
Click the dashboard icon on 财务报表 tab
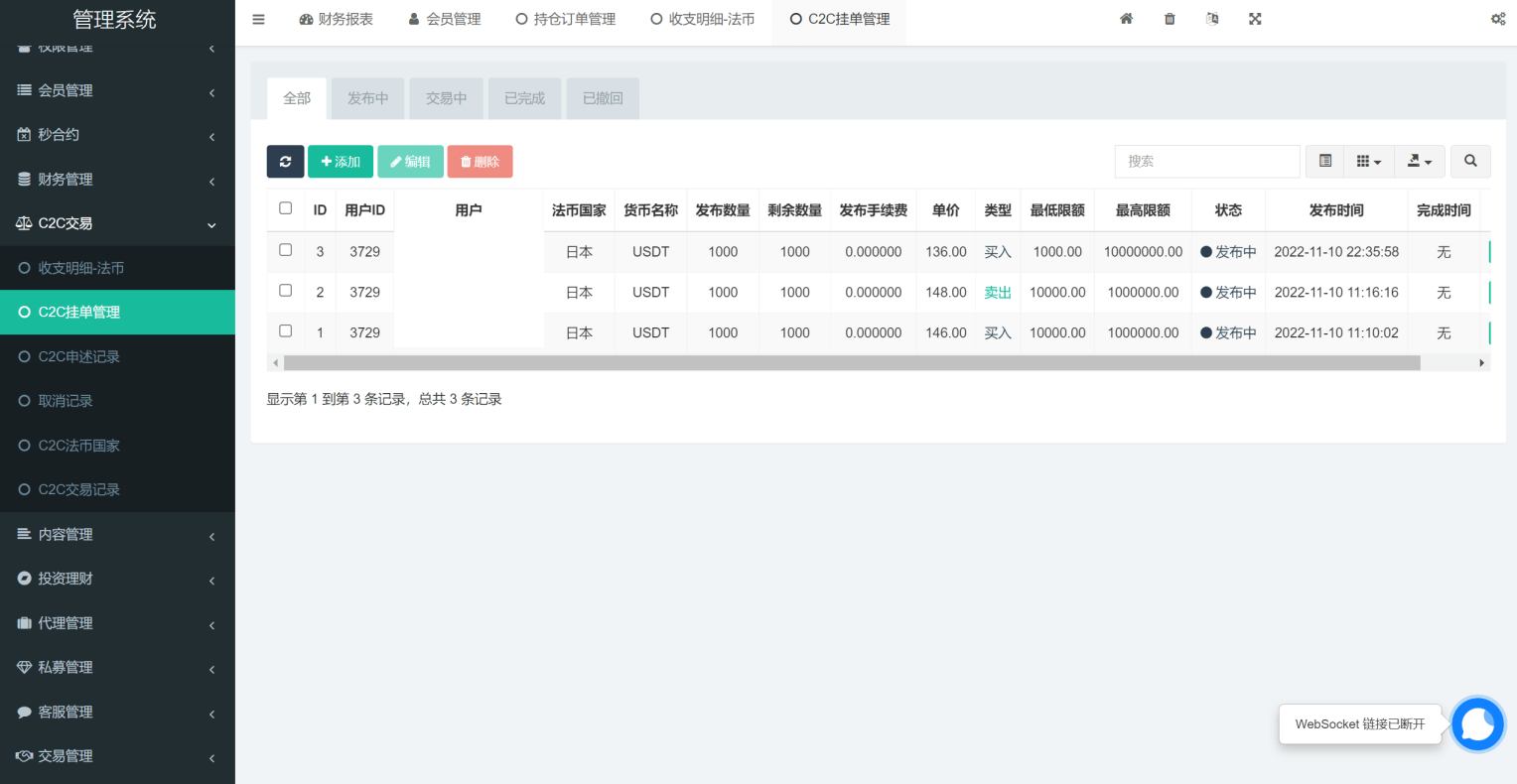[306, 19]
